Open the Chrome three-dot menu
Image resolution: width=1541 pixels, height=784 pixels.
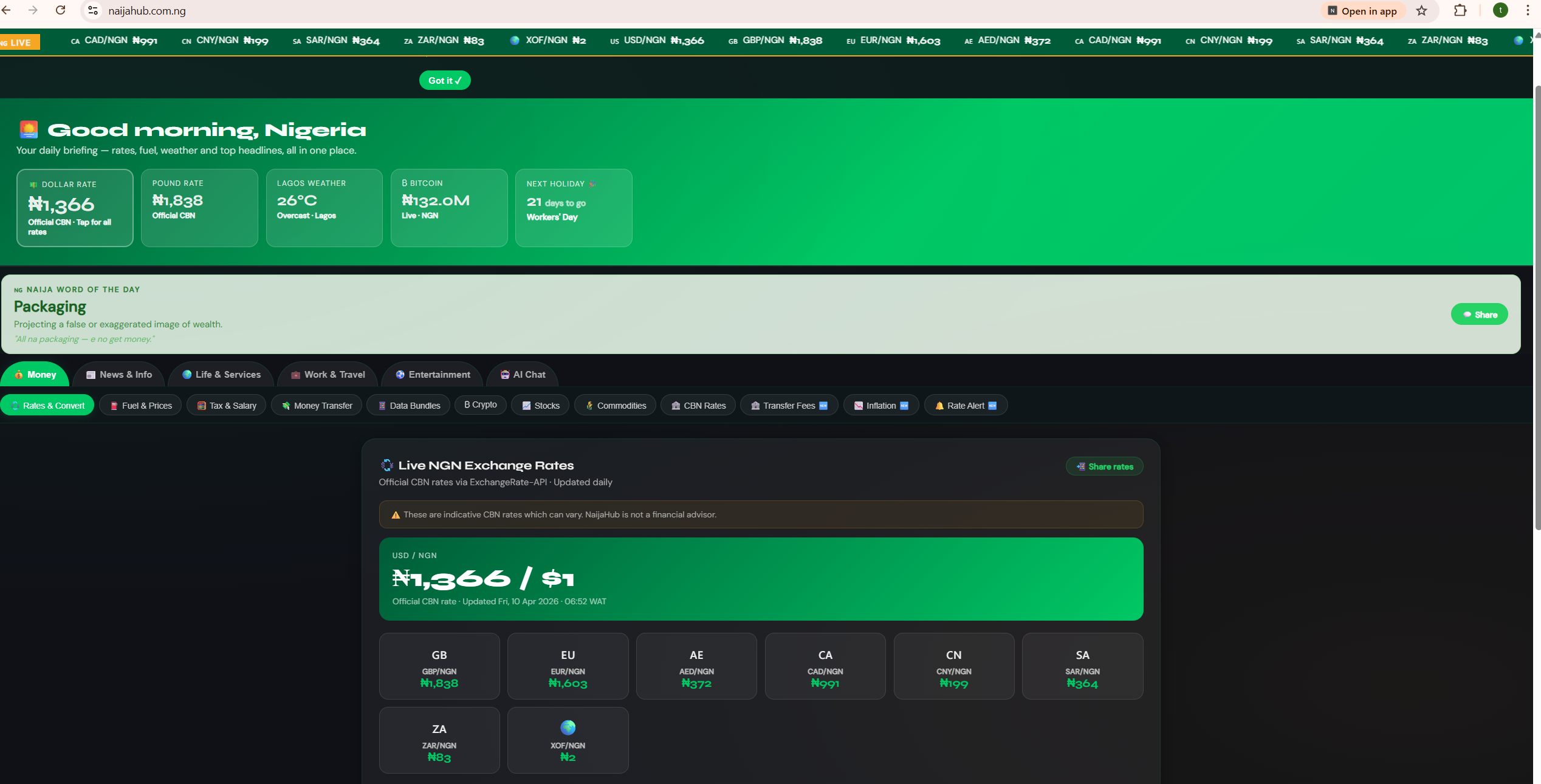click(1528, 10)
